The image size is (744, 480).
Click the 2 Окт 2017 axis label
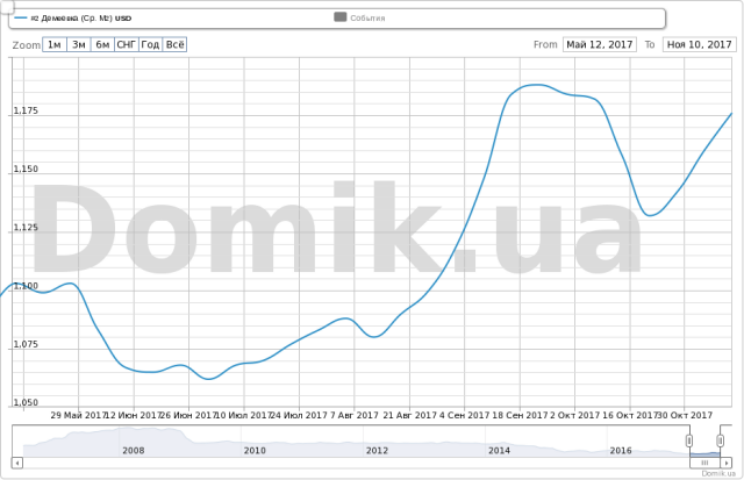[575, 415]
